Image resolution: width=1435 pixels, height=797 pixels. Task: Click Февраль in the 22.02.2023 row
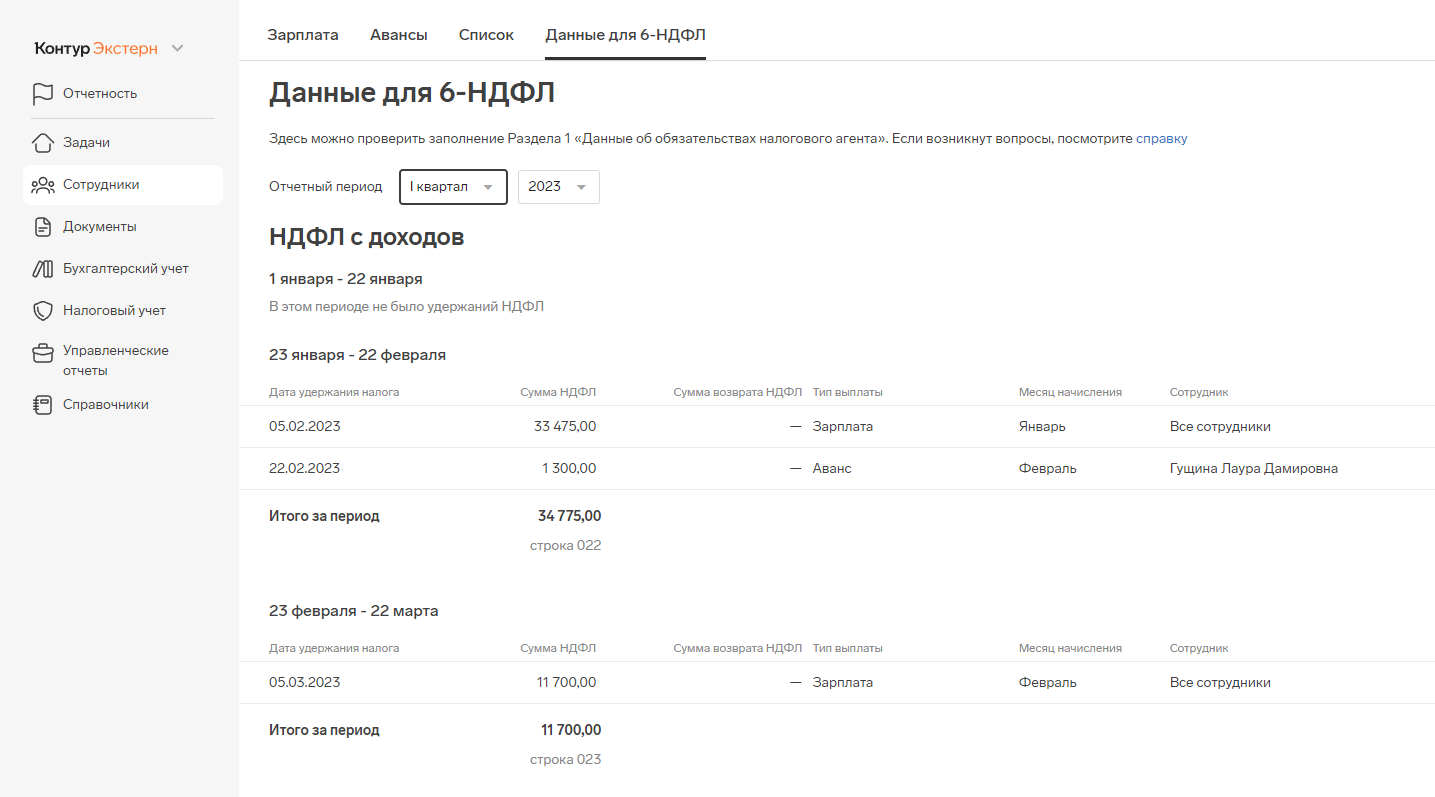(1048, 469)
